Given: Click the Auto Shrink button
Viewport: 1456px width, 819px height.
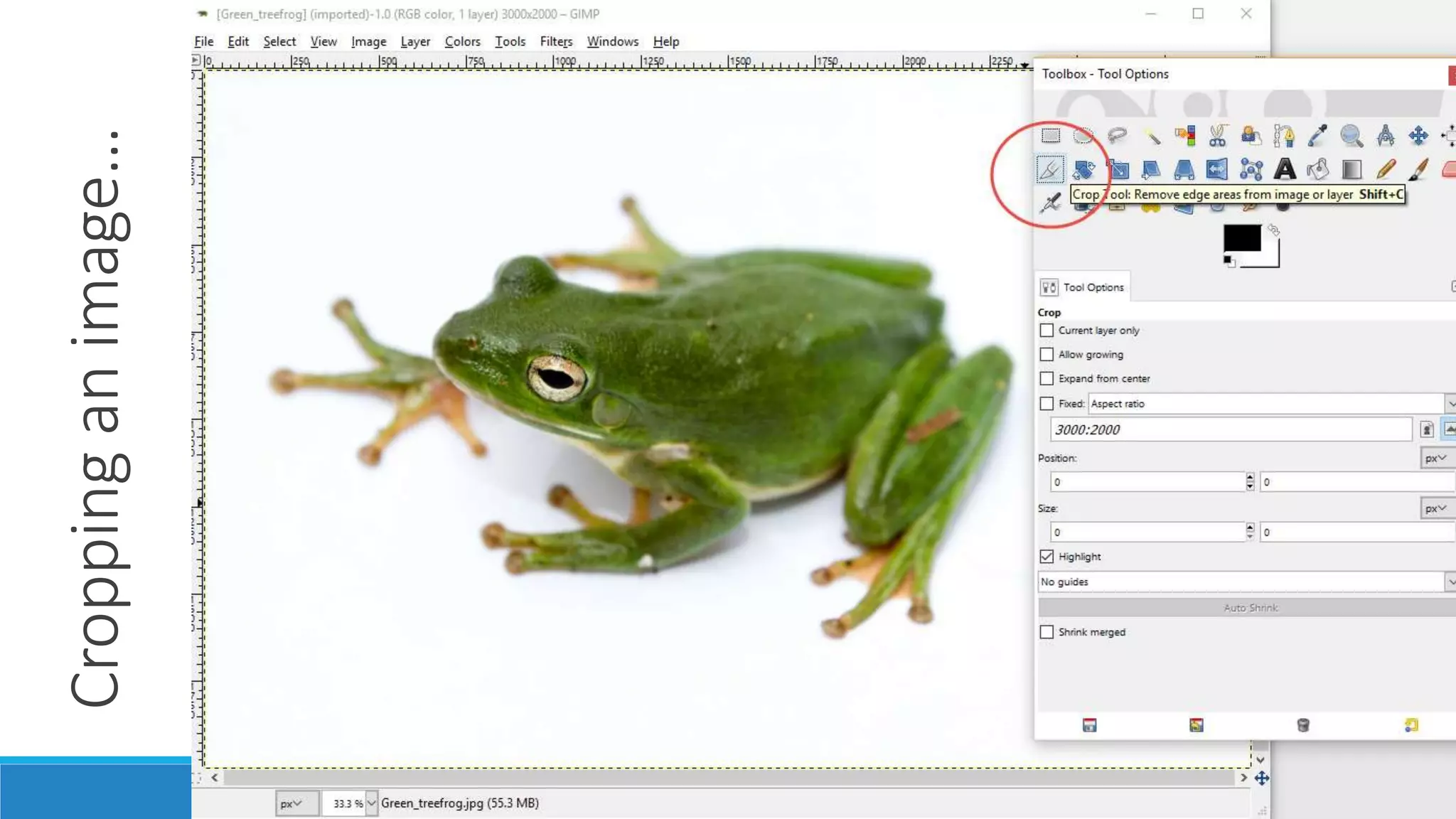Looking at the screenshot, I should (1250, 608).
